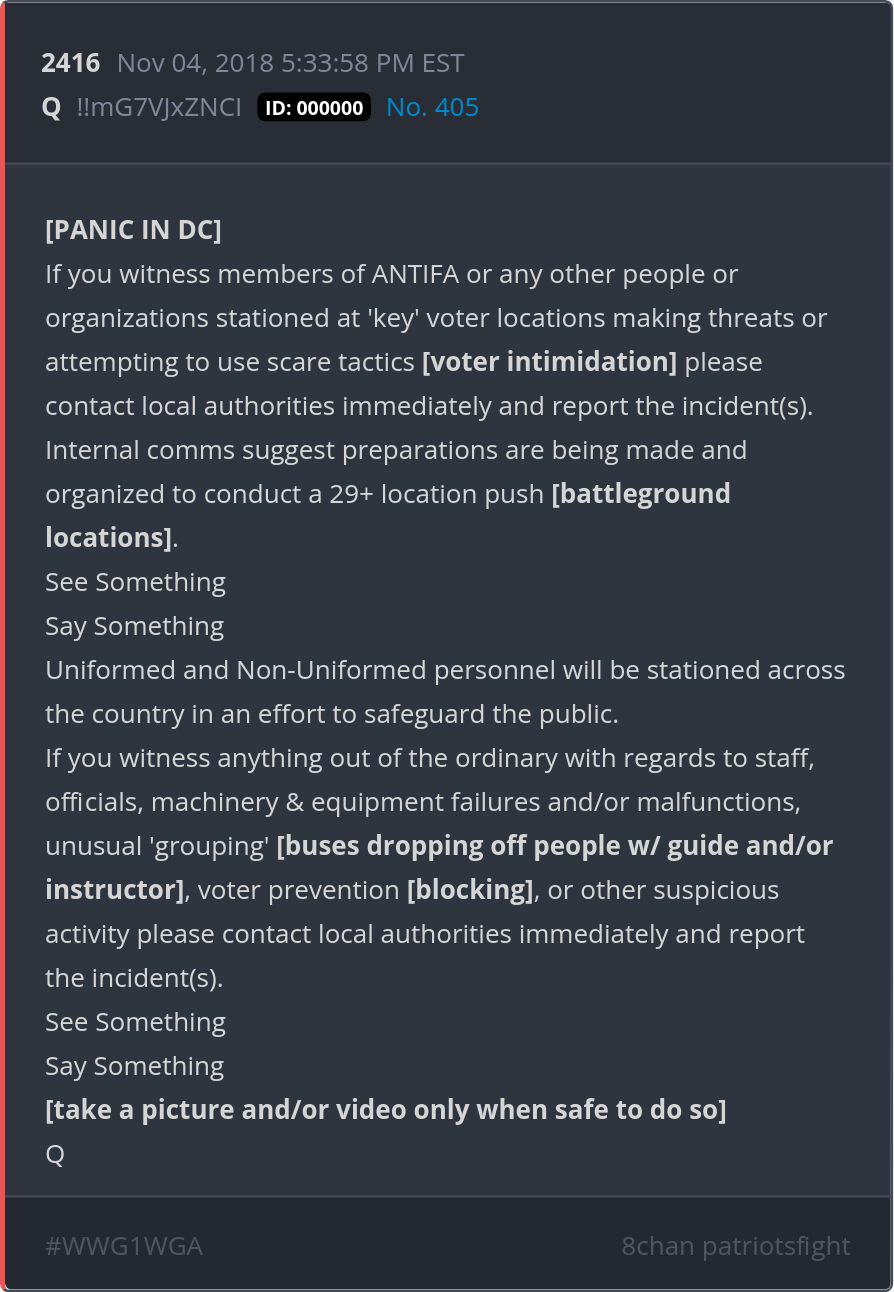Click the Nov 04, 2018 timestamp
This screenshot has height=1292, width=894.
pyautogui.click(x=290, y=63)
